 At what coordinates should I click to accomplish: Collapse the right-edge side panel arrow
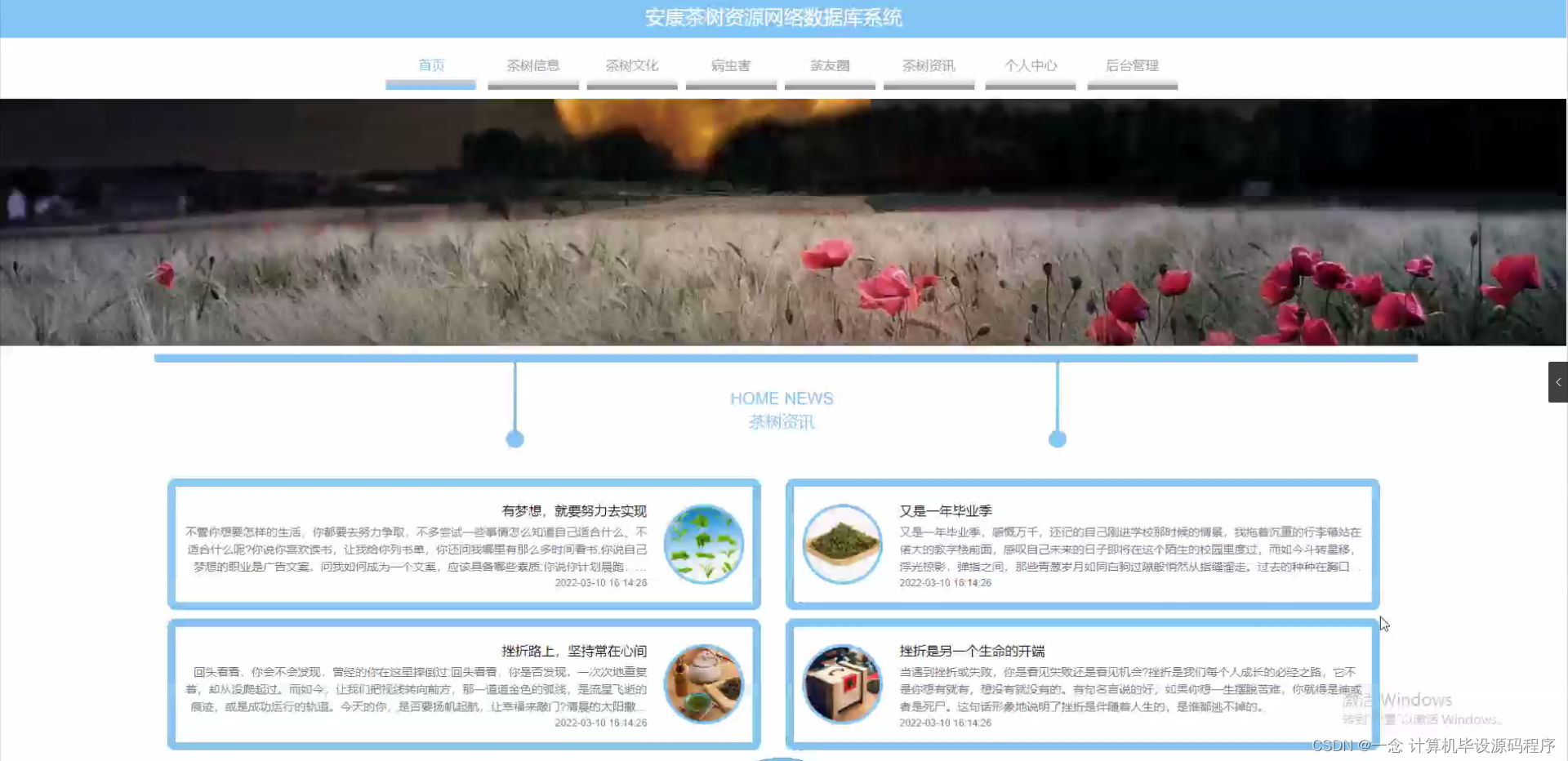1558,381
